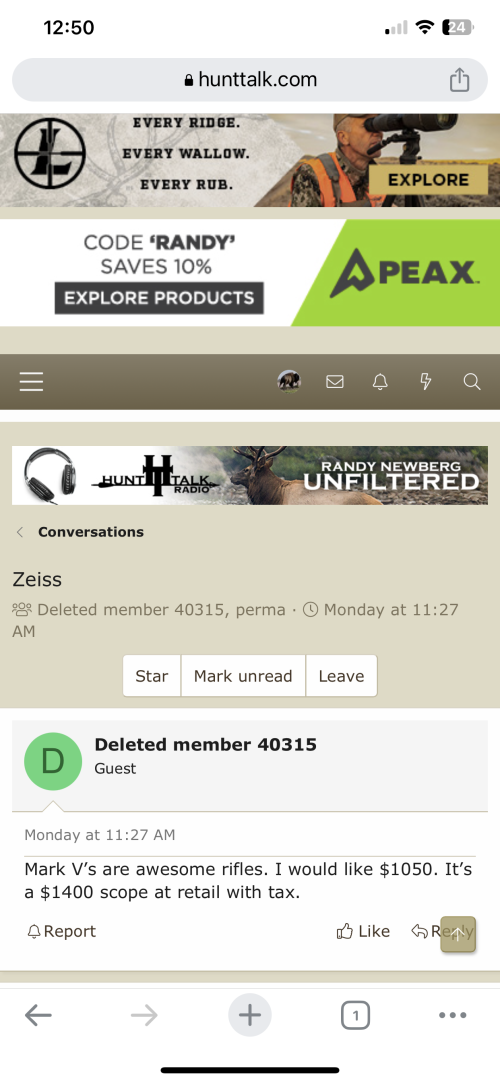The width and height of the screenshot is (500, 1083).
Task: Open the Hunt Talk Radio Unfiltered banner
Action: (x=250, y=475)
